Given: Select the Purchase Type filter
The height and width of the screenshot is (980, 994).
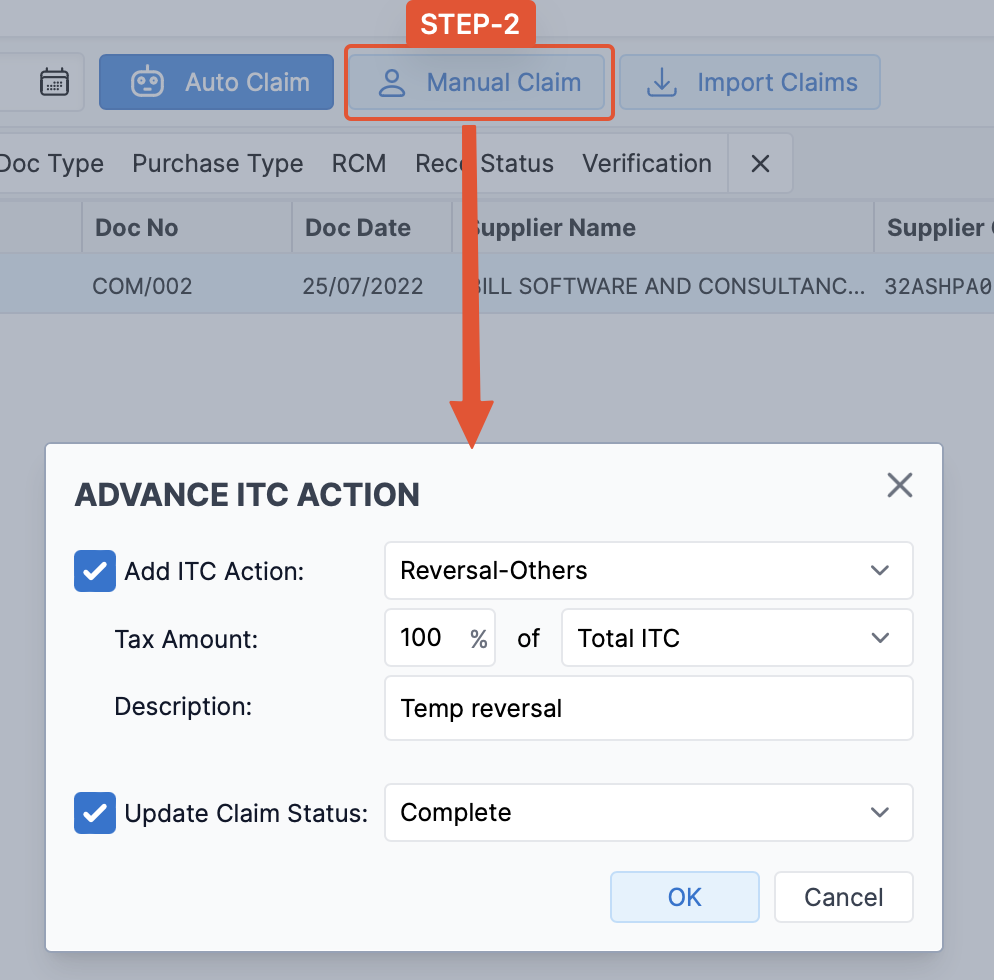Looking at the screenshot, I should (x=218, y=163).
